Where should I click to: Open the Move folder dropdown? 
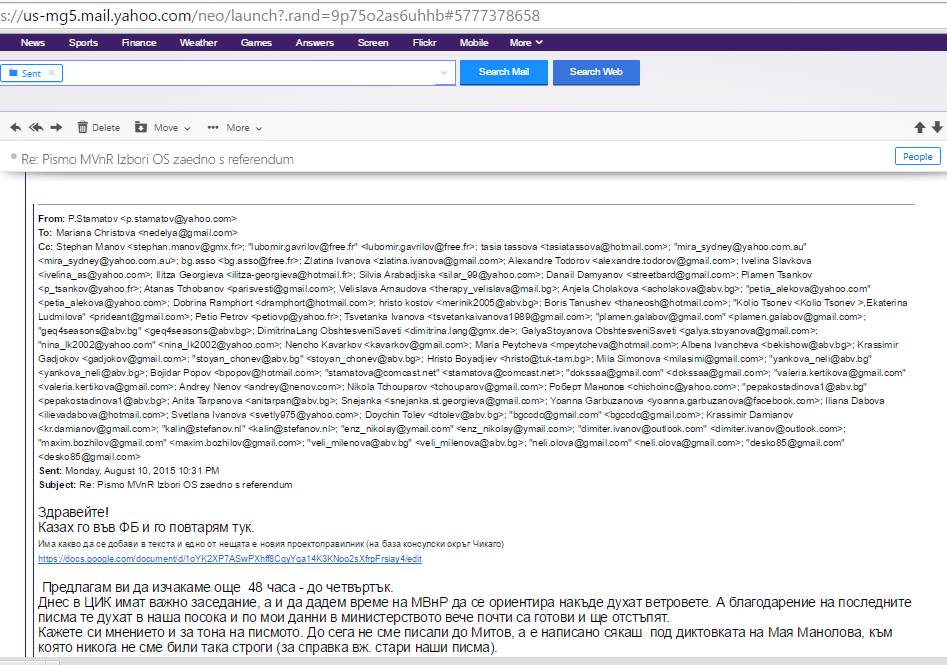click(156, 127)
